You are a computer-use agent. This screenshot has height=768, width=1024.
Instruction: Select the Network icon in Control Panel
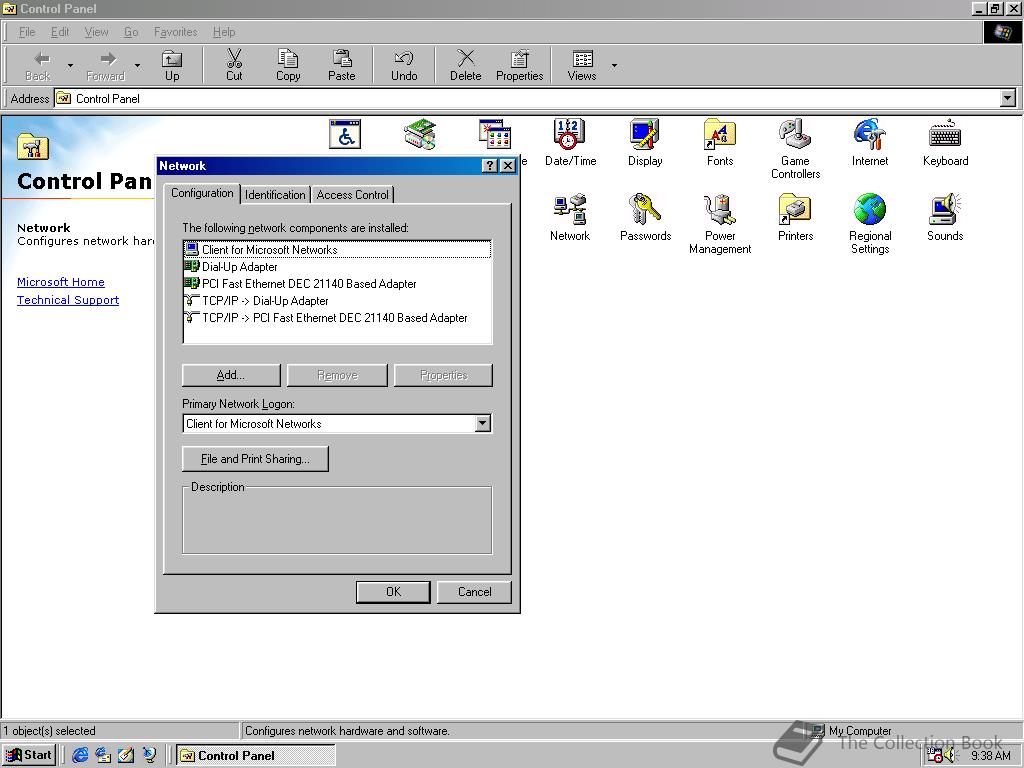point(570,217)
